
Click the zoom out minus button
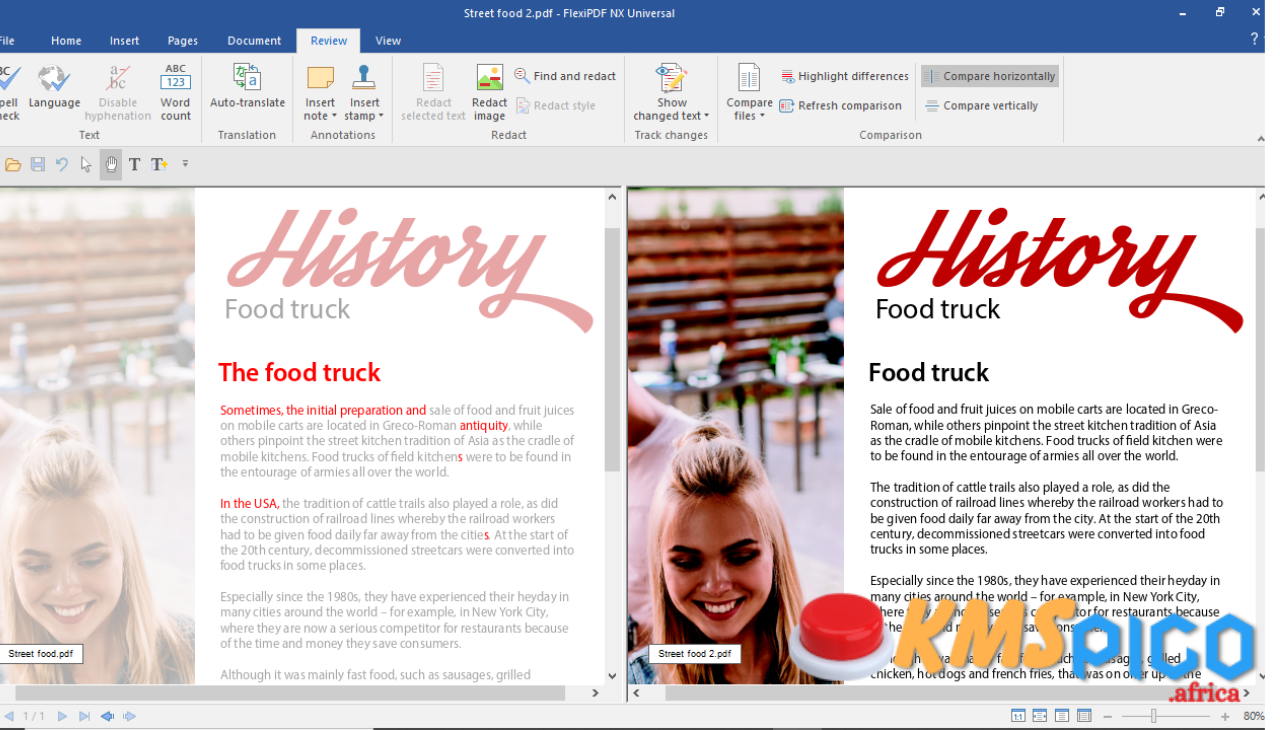coord(1107,716)
